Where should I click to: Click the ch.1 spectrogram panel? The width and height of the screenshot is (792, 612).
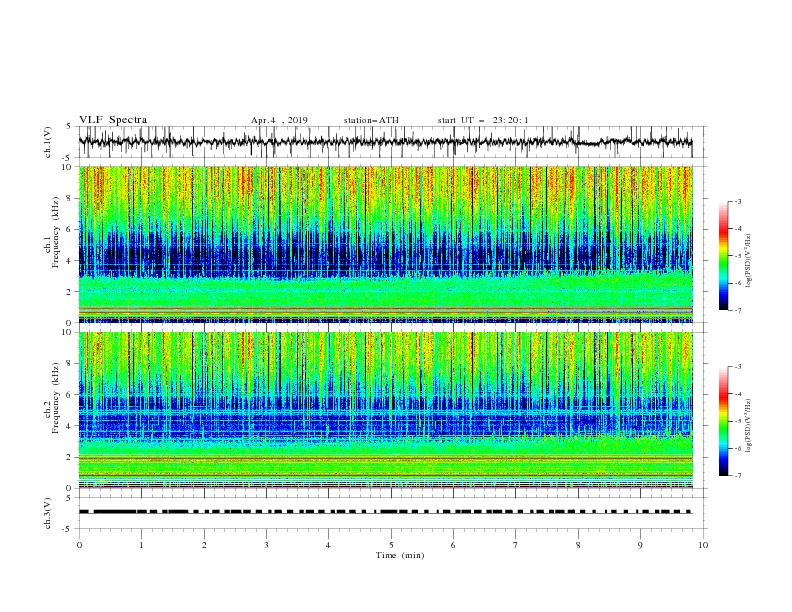point(385,244)
